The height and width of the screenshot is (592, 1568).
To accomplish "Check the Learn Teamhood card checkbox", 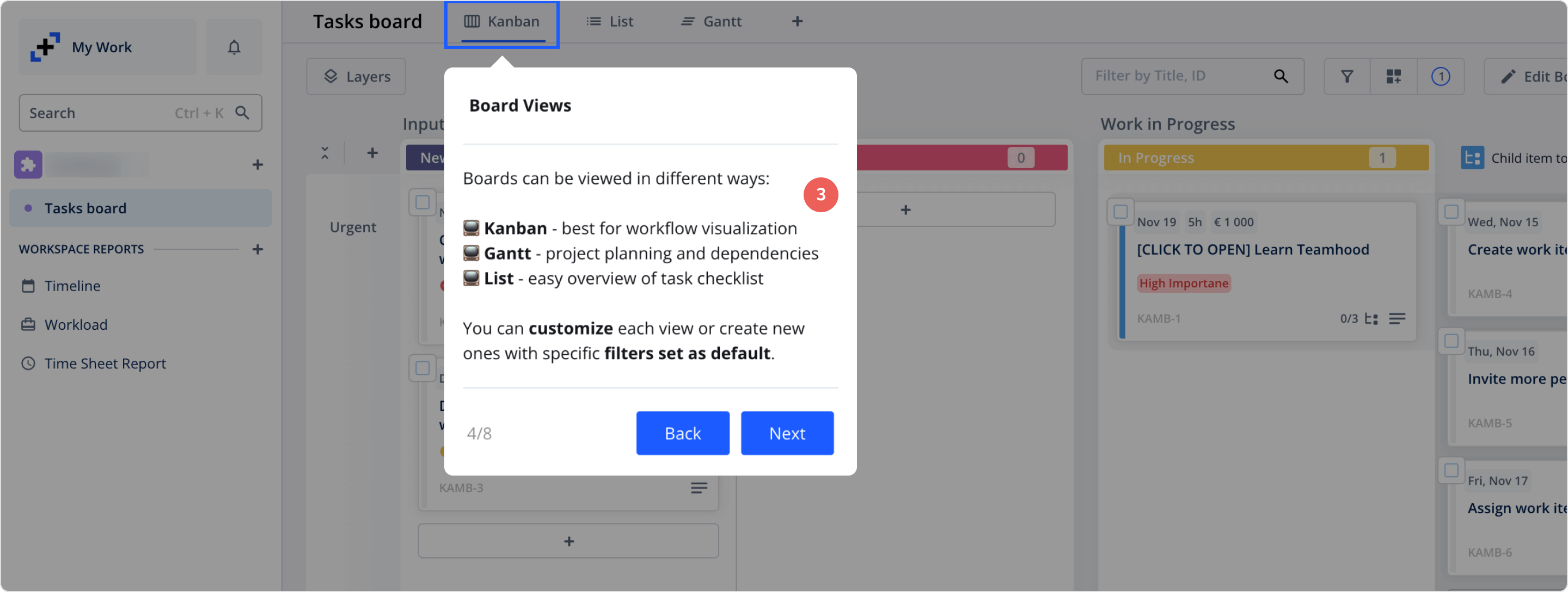I will (1120, 212).
